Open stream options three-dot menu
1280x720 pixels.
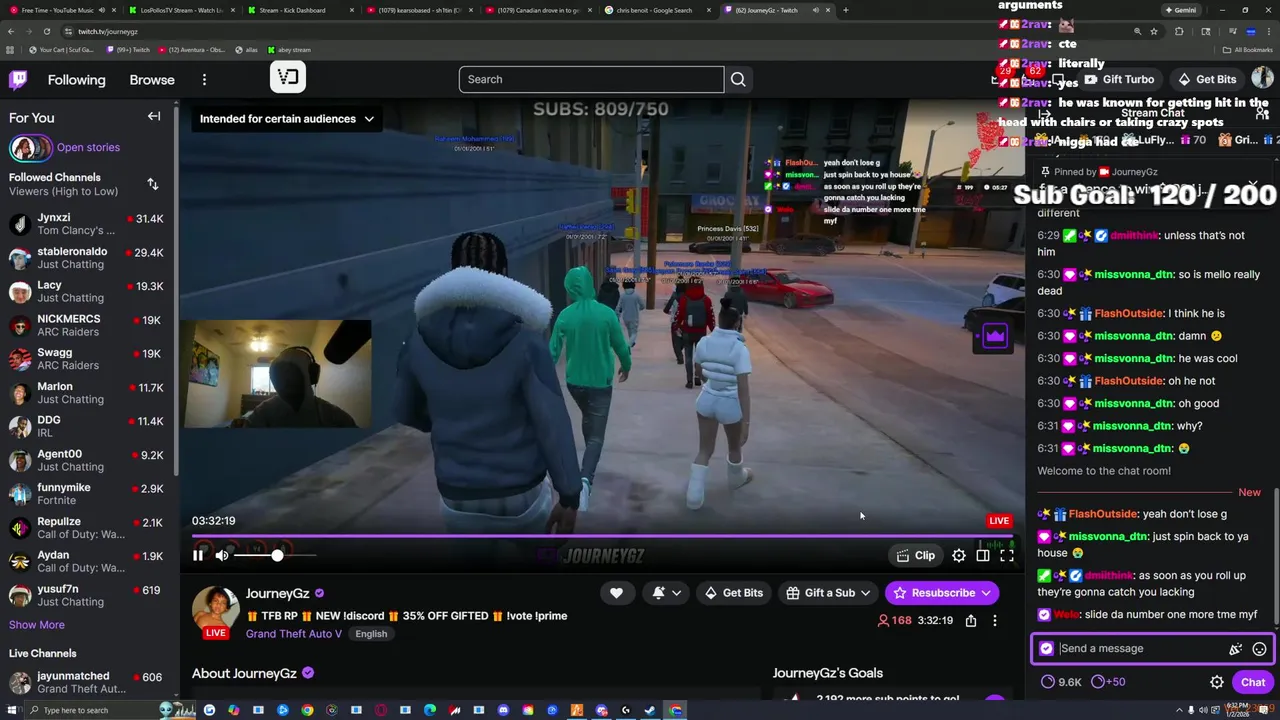(995, 621)
